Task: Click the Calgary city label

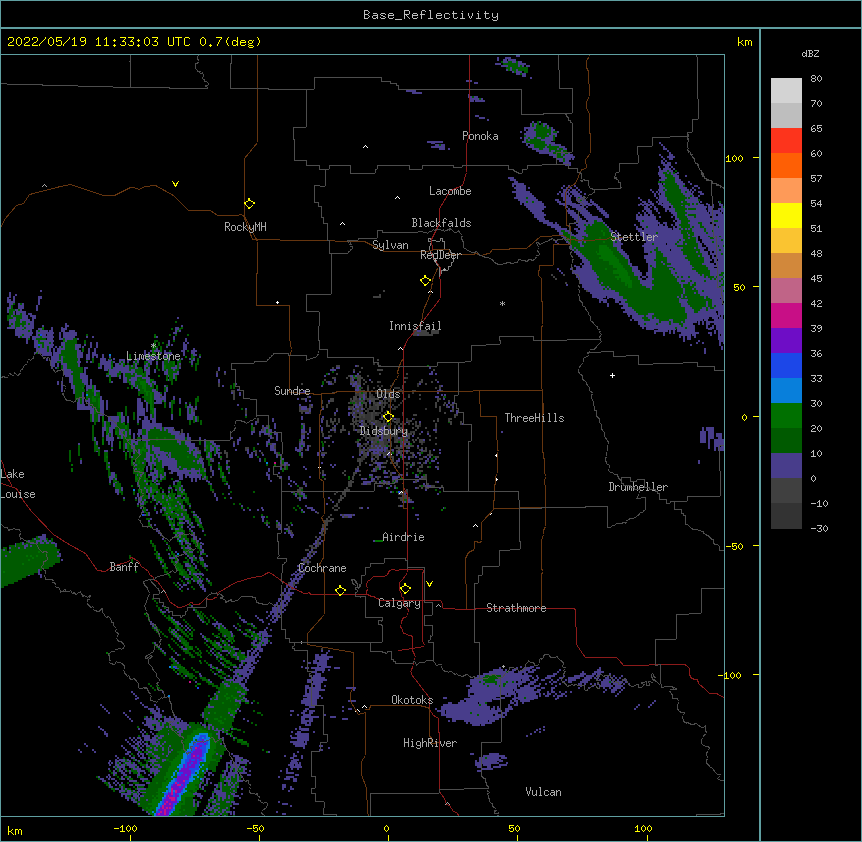Action: (x=399, y=603)
